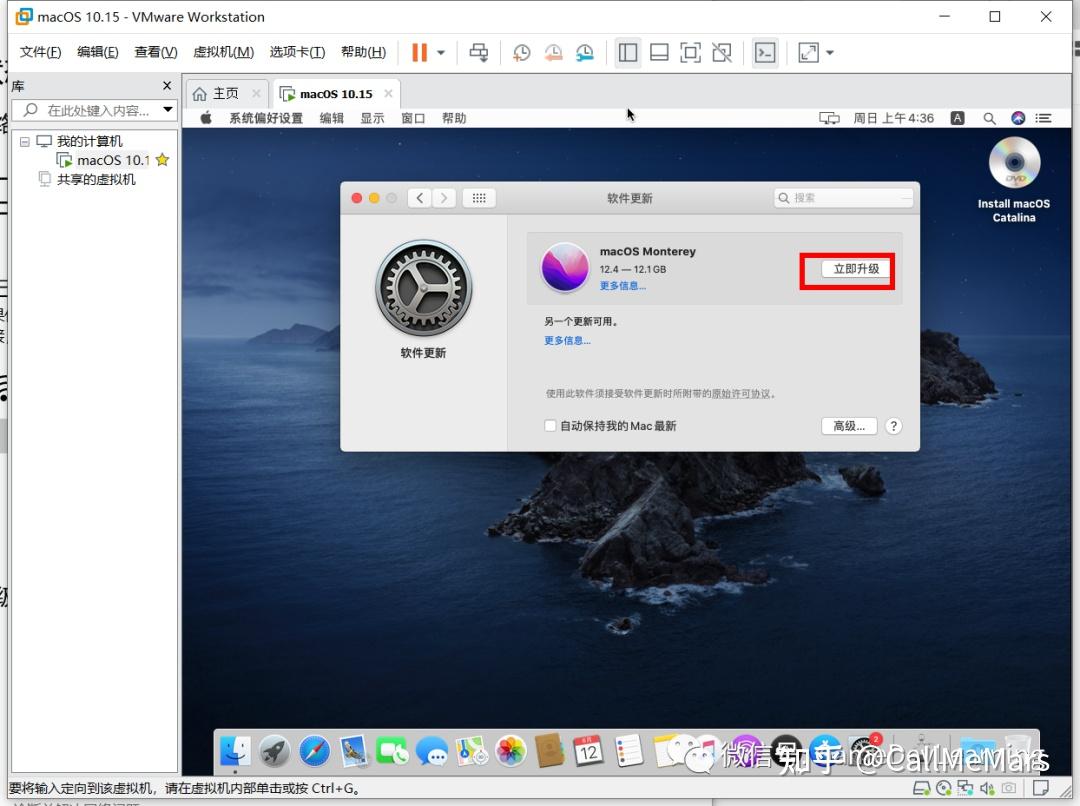Close the 库 library panel
The image size is (1080, 806).
coord(167,85)
